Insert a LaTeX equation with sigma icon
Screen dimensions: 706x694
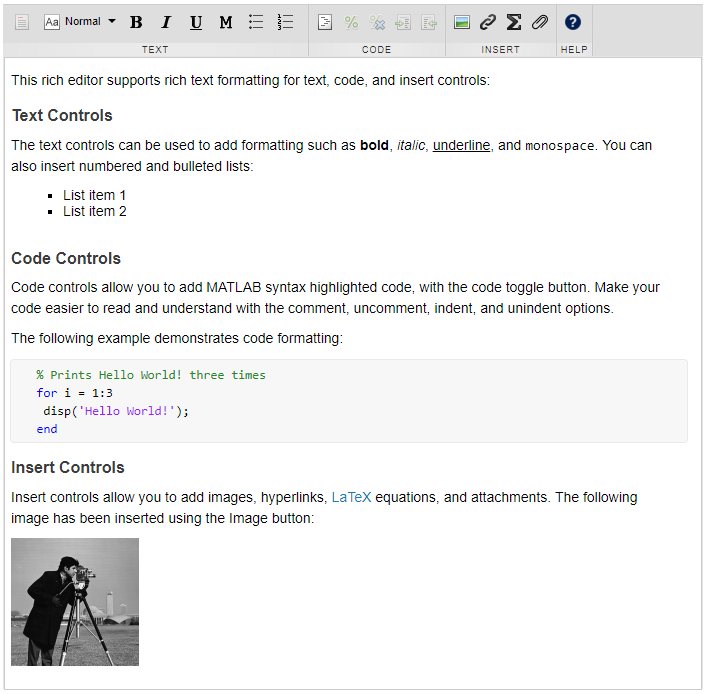point(514,22)
